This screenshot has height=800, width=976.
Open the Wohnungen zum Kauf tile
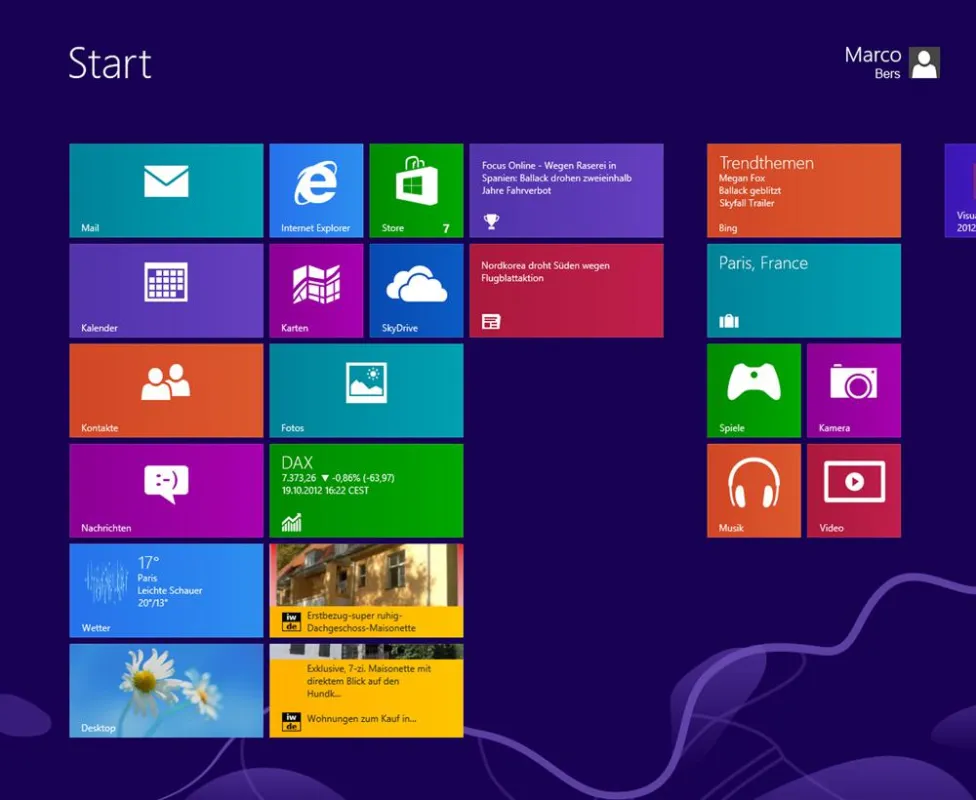click(x=367, y=690)
